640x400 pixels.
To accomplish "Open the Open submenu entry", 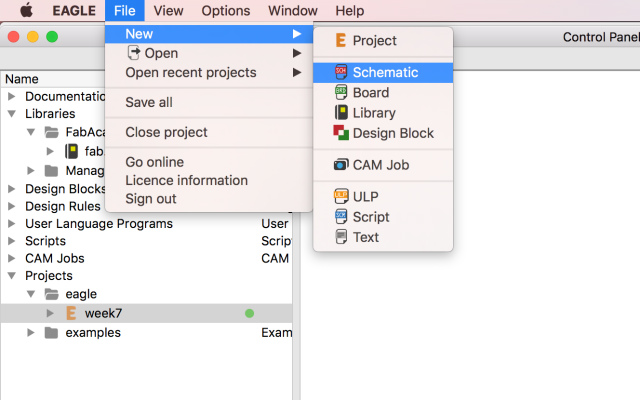I will click(x=209, y=53).
